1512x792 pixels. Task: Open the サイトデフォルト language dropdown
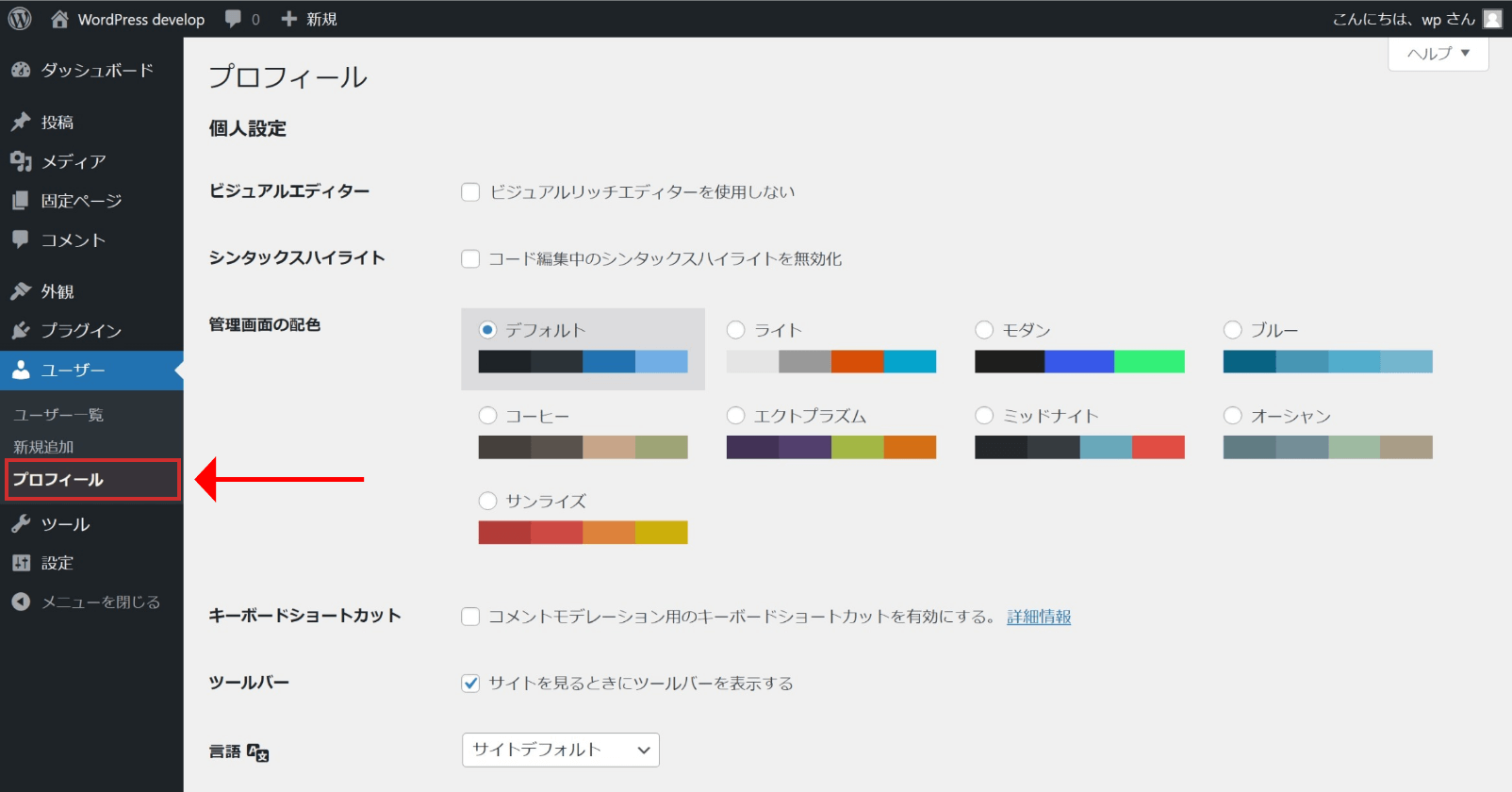click(561, 750)
